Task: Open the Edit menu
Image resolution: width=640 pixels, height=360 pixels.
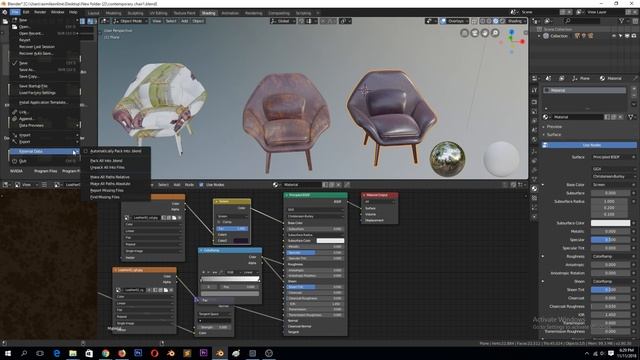Action: [x=26, y=12]
